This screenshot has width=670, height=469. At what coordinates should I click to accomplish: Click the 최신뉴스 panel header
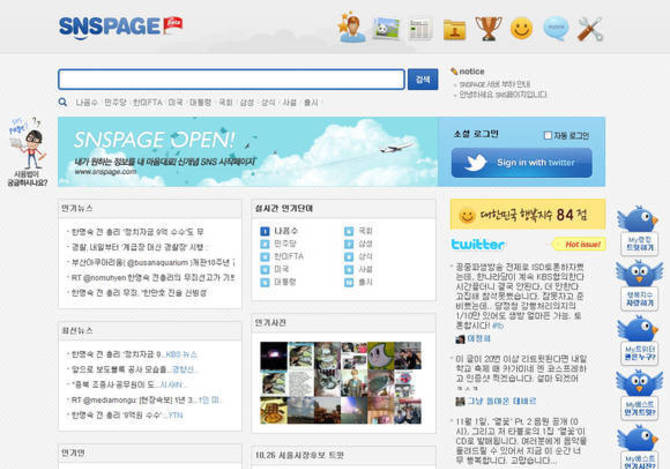[x=150, y=331]
